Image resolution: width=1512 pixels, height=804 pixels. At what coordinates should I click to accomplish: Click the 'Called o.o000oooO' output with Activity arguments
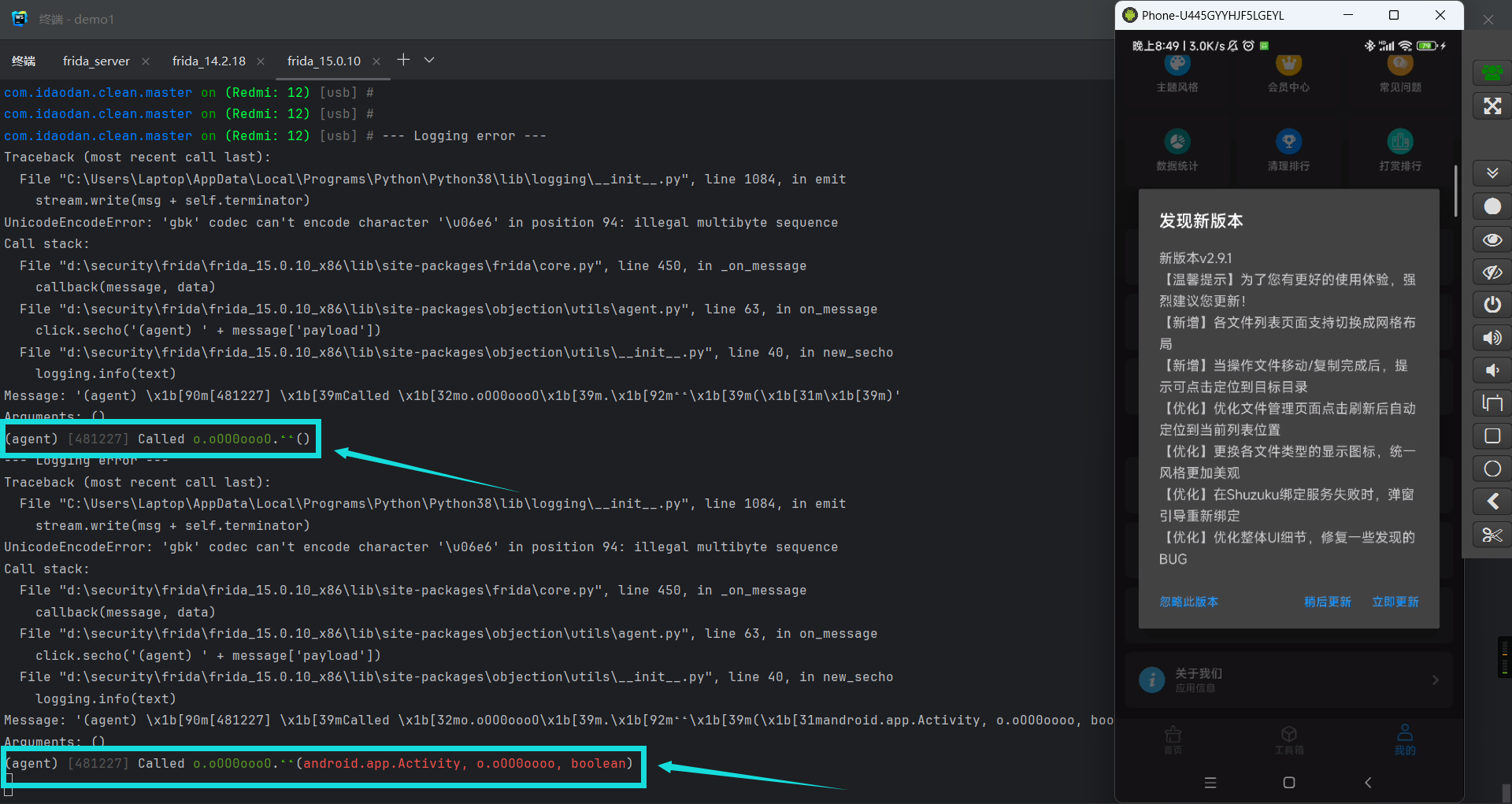coord(318,763)
